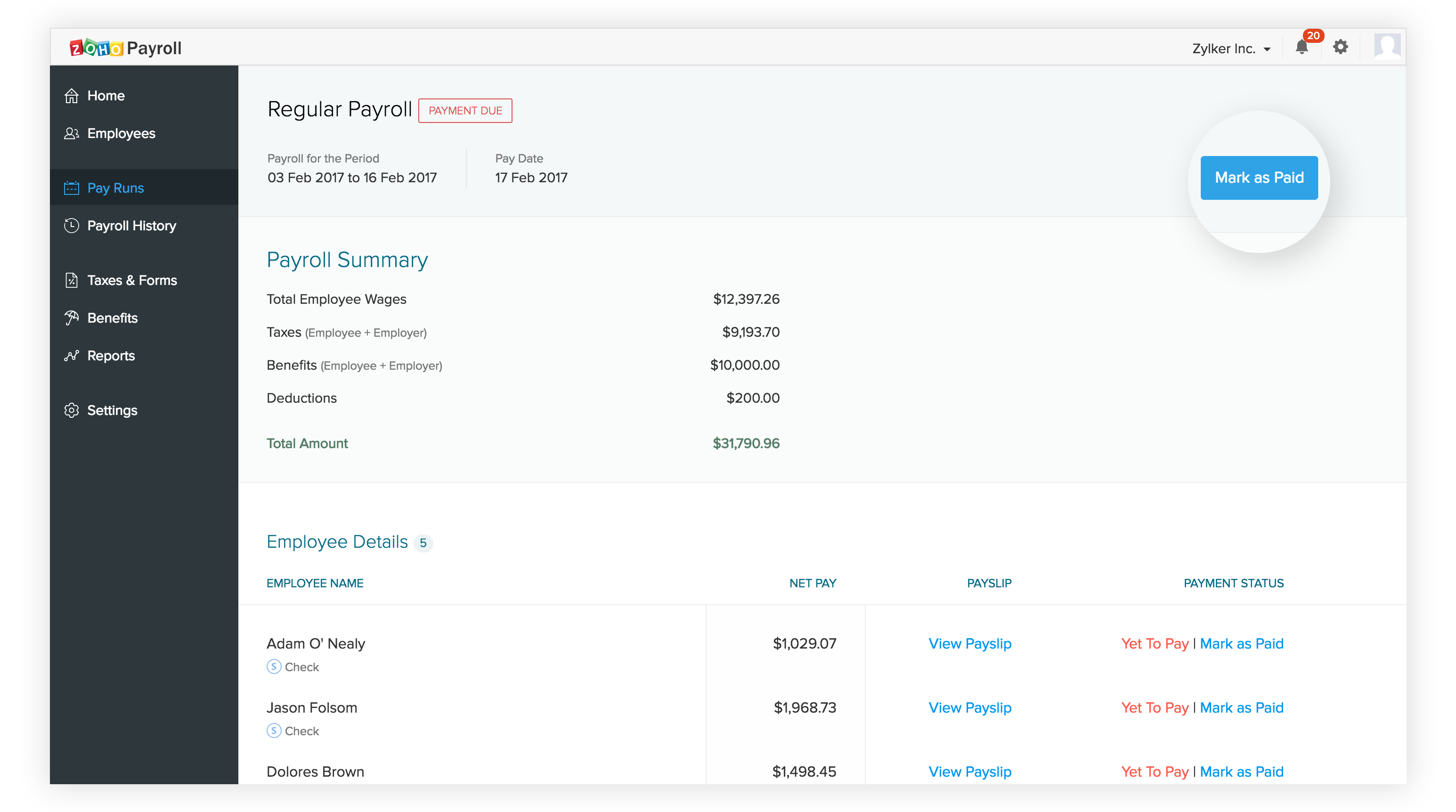The image size is (1456, 812).
Task: Click the Zoho Payroll logo
Action: (x=125, y=48)
